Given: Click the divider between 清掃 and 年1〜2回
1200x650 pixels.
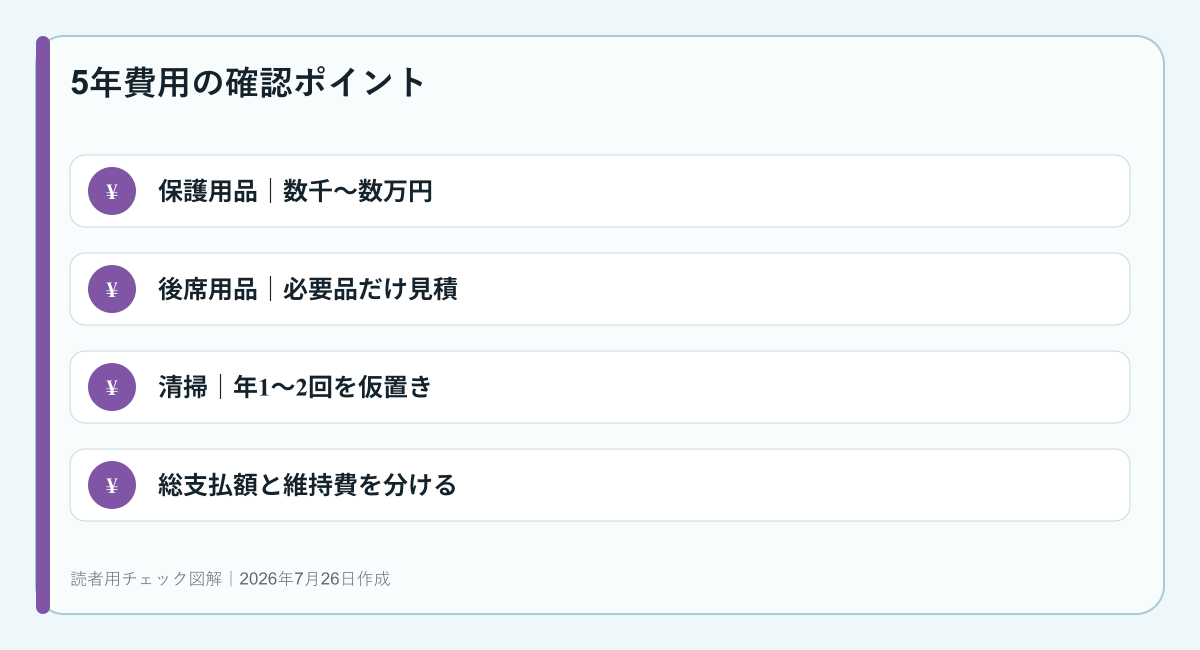Looking at the screenshot, I should pyautogui.click(x=220, y=387).
